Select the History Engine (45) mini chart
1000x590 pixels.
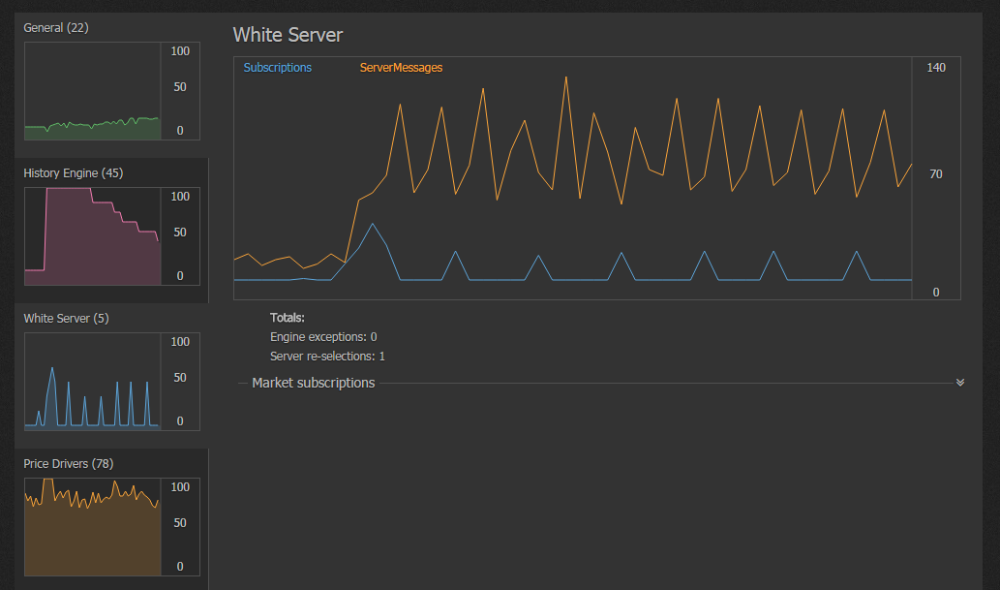(x=112, y=237)
